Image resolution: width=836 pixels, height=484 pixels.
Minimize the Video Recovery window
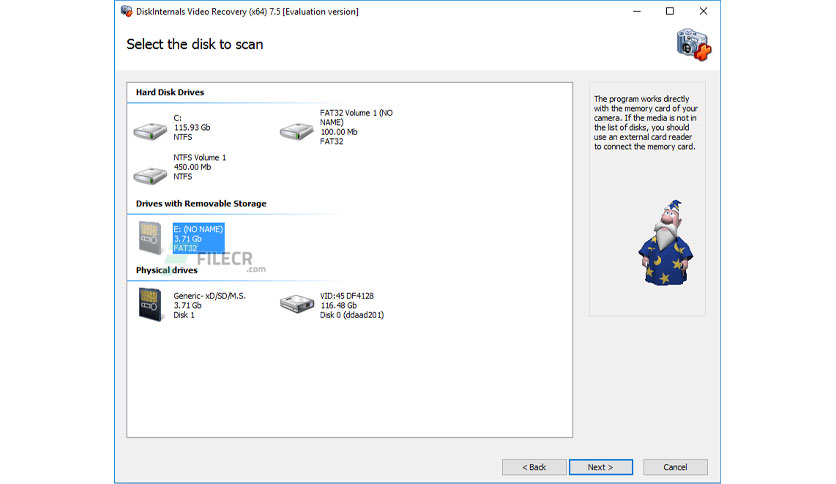[637, 11]
